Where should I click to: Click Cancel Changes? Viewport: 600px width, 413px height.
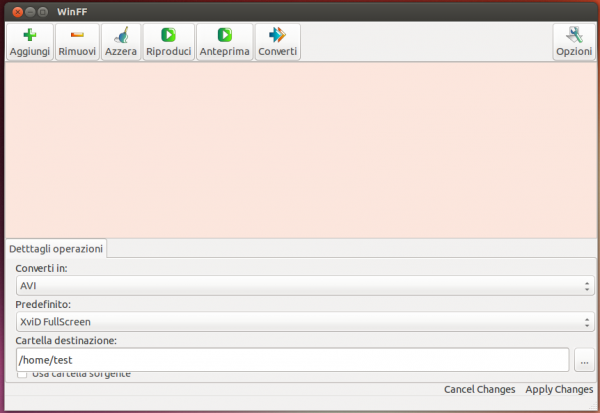pyautogui.click(x=479, y=389)
